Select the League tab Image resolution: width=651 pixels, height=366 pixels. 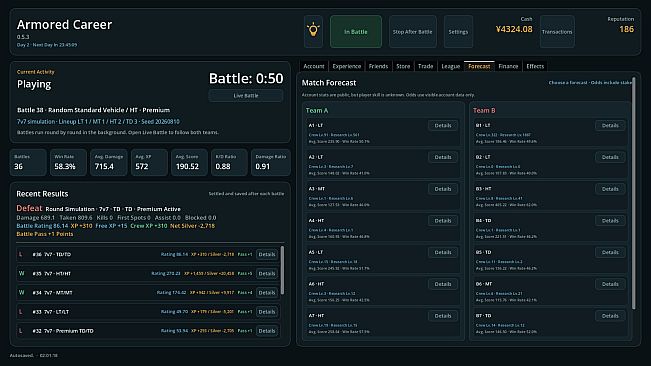450,66
